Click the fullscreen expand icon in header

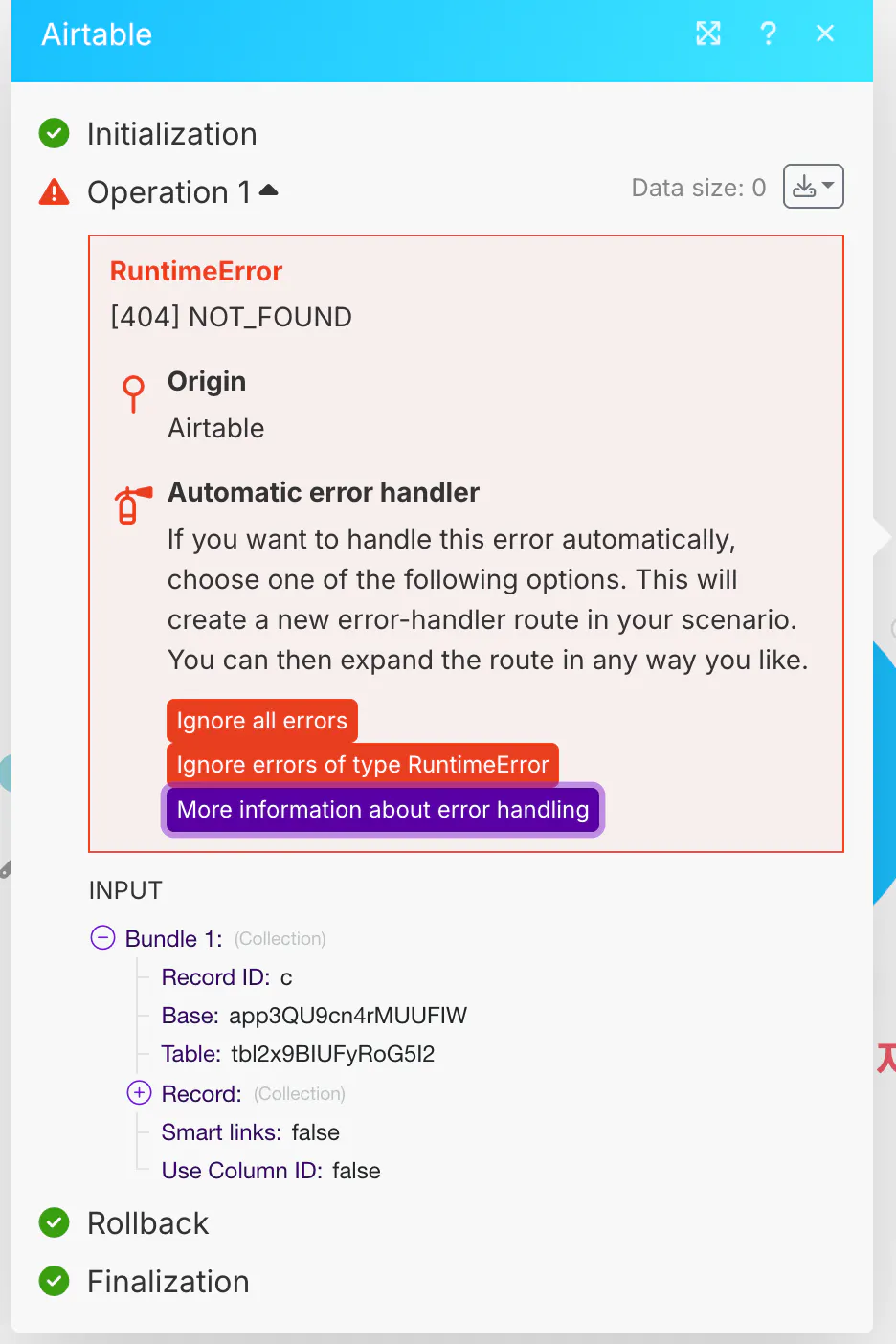click(708, 34)
